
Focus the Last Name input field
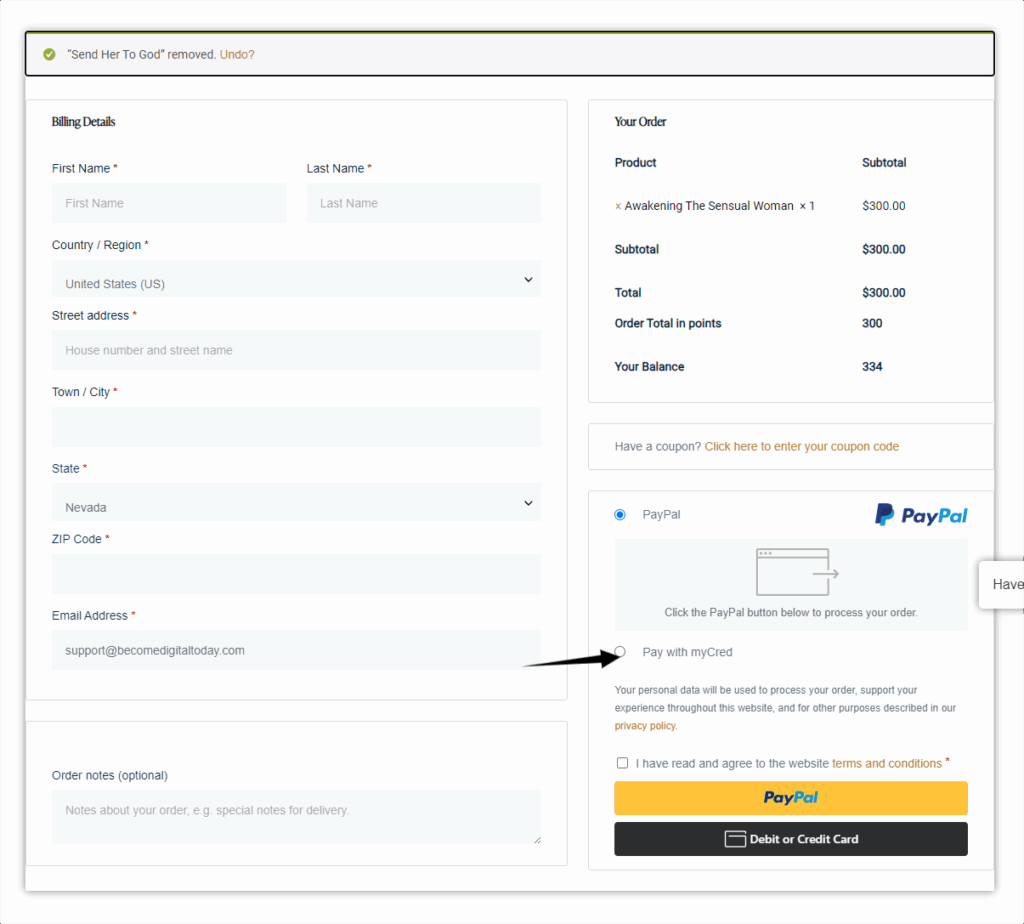[x=423, y=203]
